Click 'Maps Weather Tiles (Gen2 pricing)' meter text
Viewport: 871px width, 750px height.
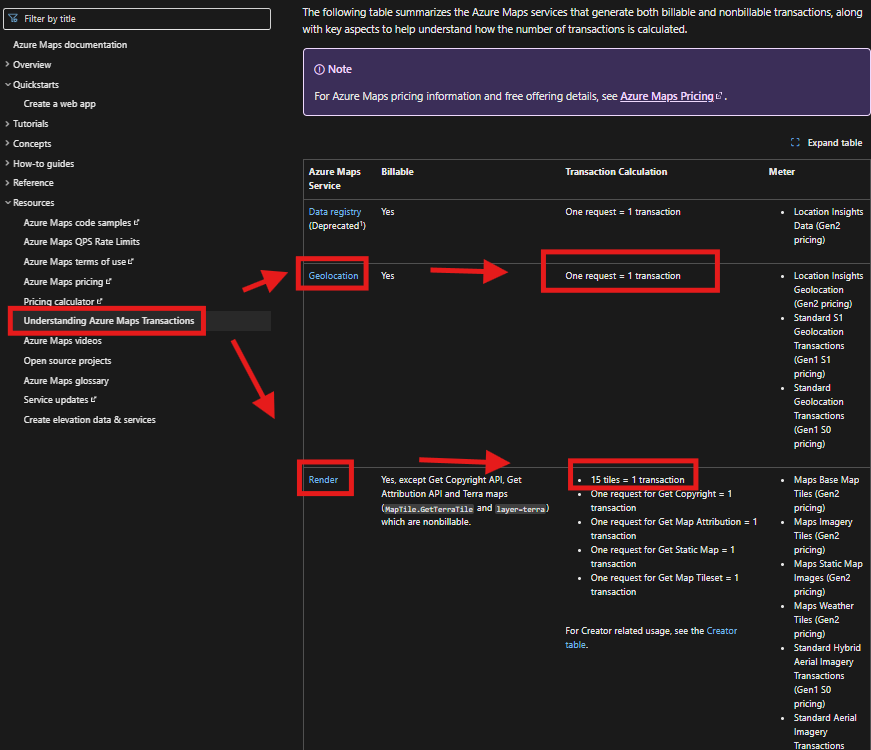(824, 619)
